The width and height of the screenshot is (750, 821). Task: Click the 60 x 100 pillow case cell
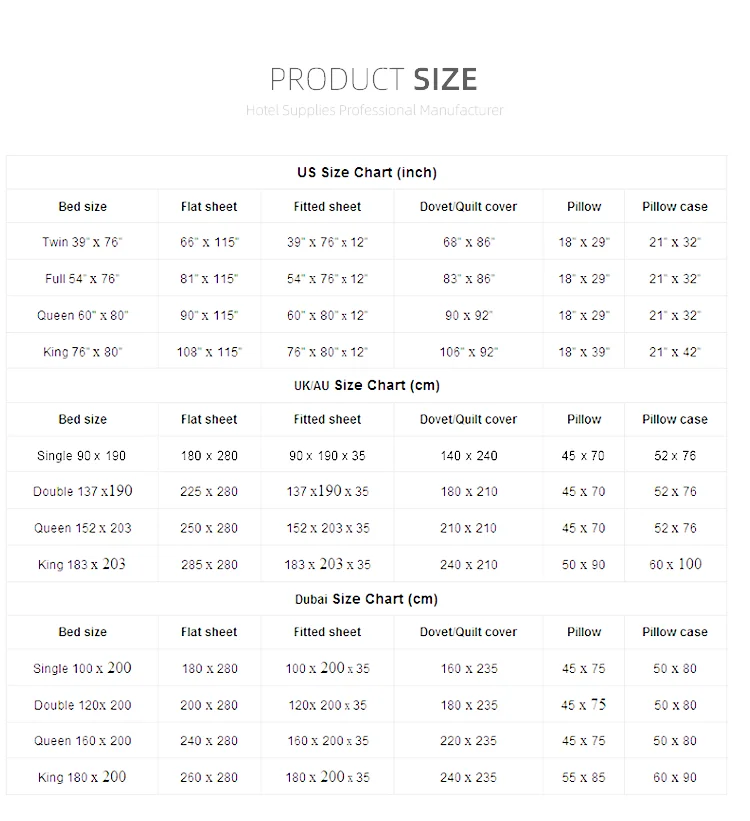[675, 564]
